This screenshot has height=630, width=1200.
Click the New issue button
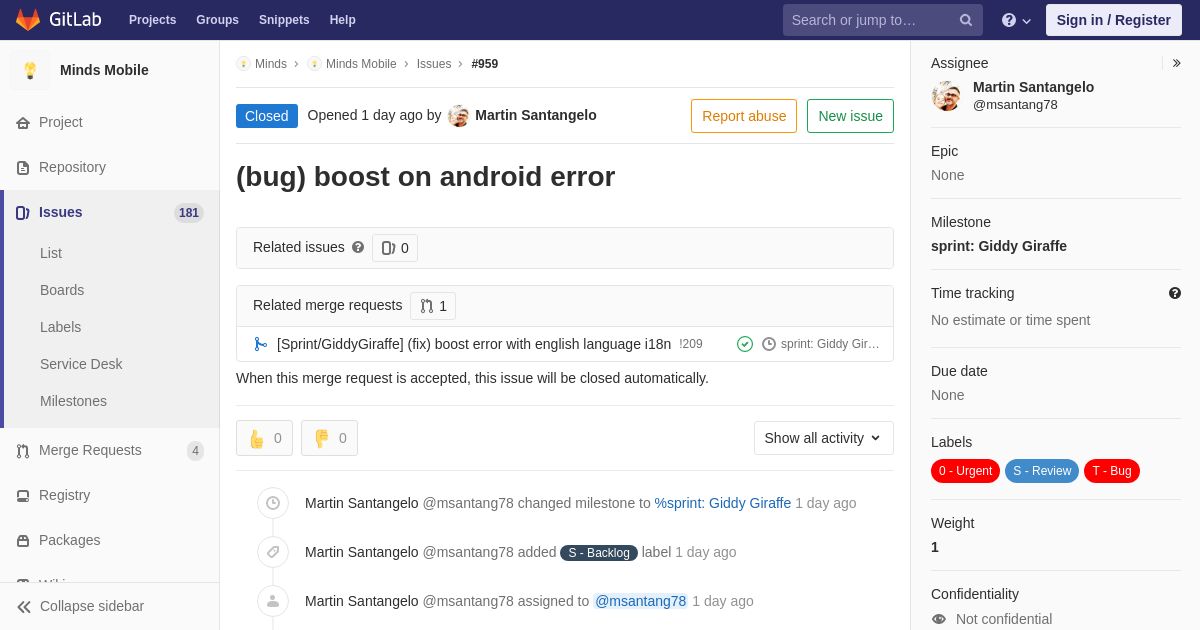coord(850,116)
